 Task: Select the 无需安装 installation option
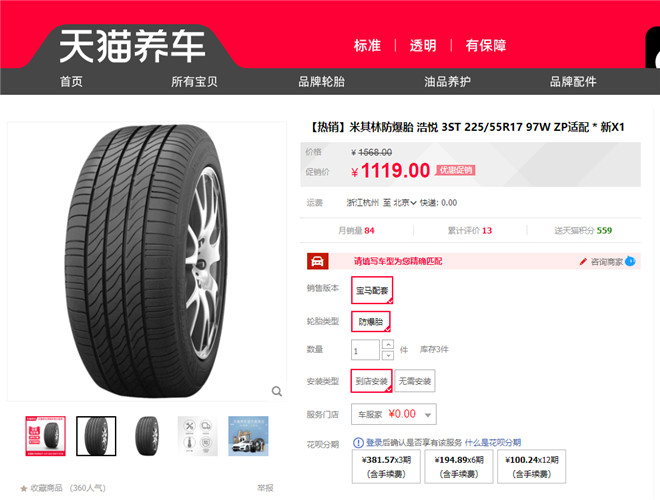tap(415, 381)
